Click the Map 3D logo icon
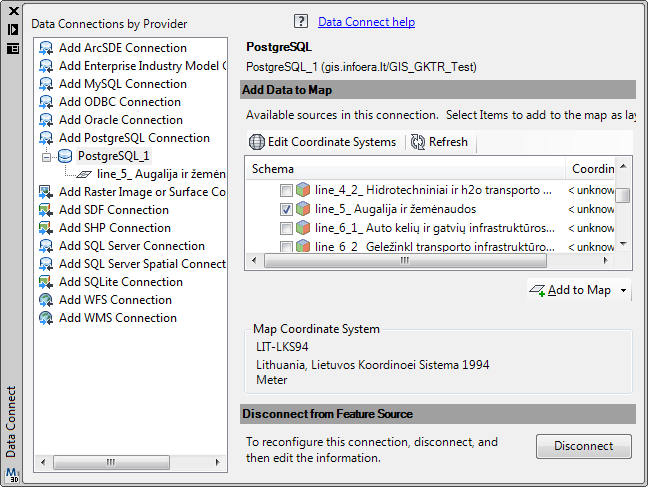Image resolution: width=648 pixels, height=487 pixels. (12, 475)
